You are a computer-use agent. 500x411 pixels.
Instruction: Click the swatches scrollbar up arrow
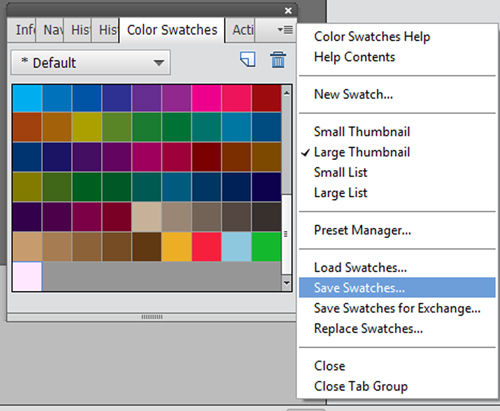point(287,93)
